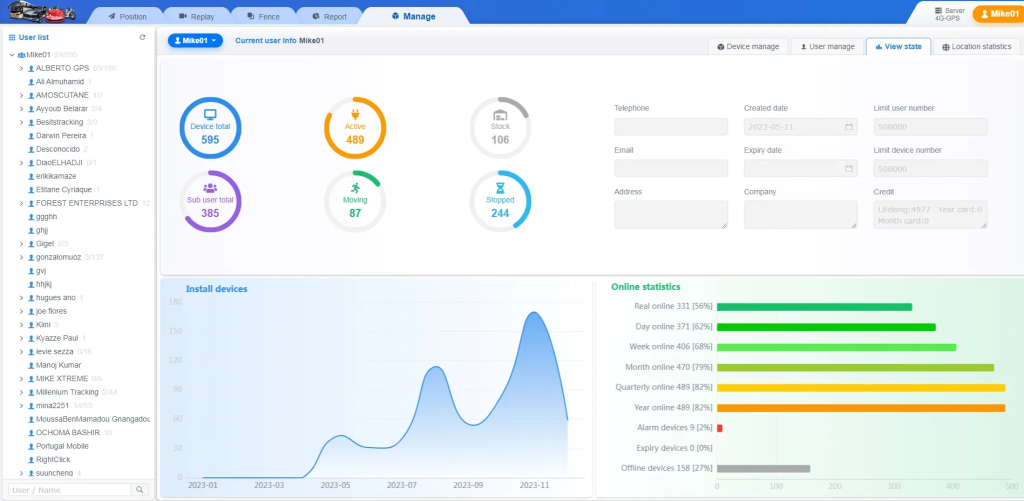
Task: Select OCHOMA BASHIR in user list
Action: click(68, 432)
